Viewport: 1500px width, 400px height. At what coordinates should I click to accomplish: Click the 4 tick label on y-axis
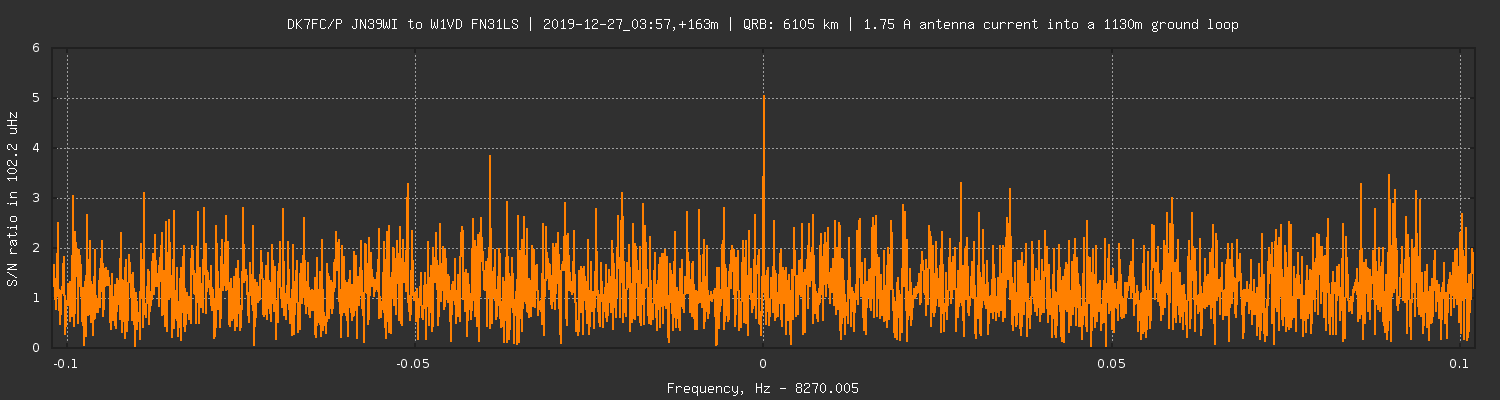36,148
